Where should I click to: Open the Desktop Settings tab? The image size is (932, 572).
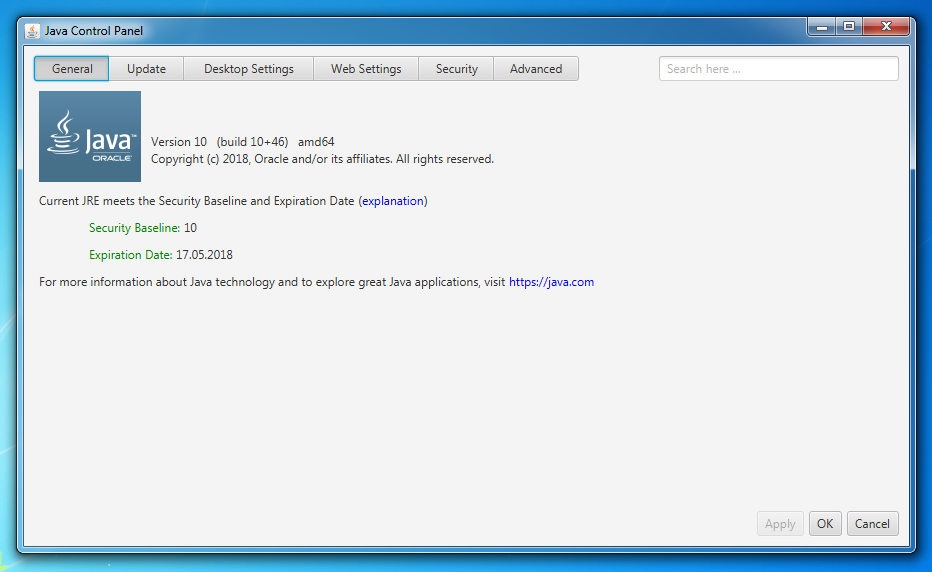[248, 68]
